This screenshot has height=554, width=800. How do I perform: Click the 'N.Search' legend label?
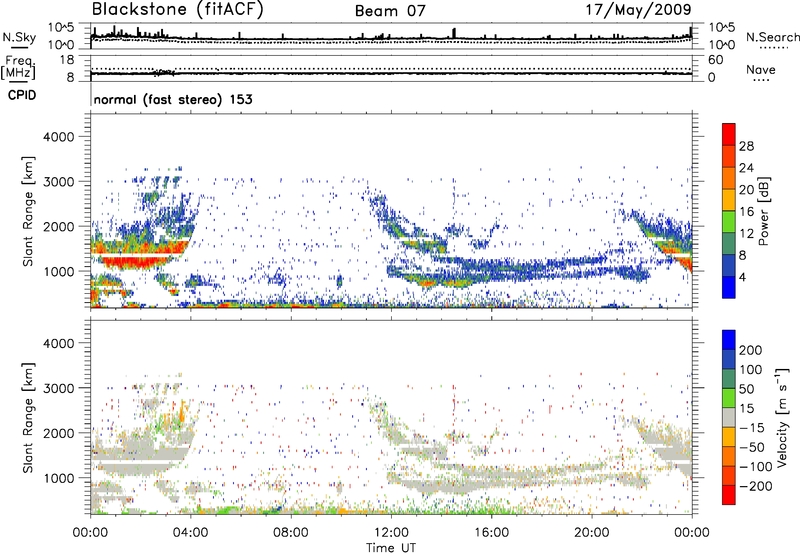(x=773, y=37)
